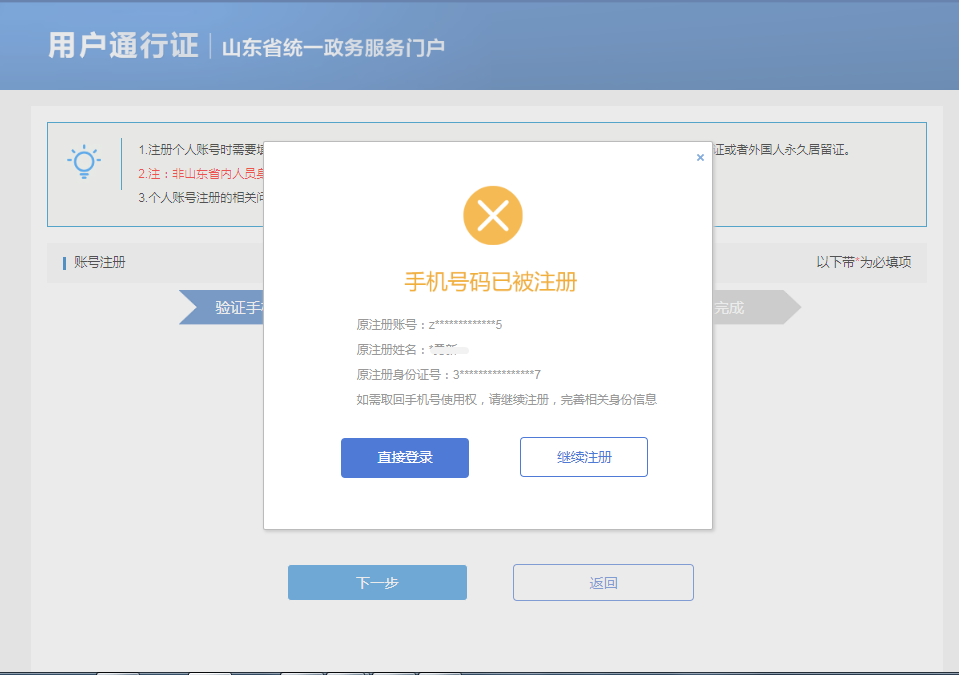
Task: Click the 原注册身份证号 masked ID line
Action: tap(448, 375)
